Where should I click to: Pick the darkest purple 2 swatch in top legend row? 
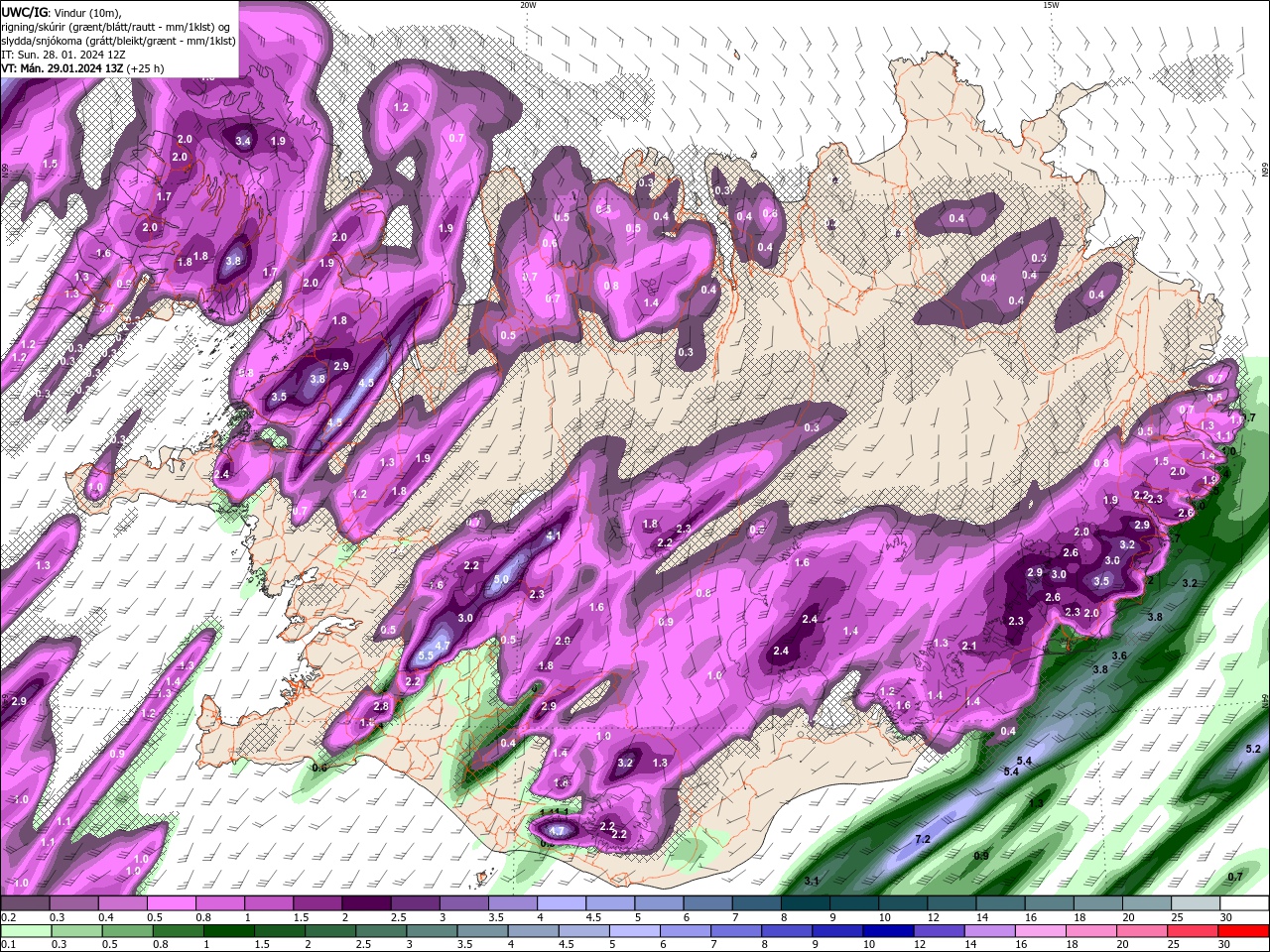pyautogui.click(x=365, y=903)
